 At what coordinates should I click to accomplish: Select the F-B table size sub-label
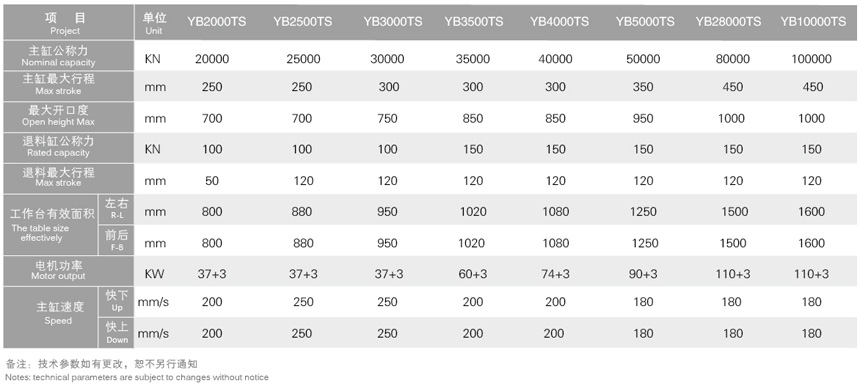[x=116, y=240]
